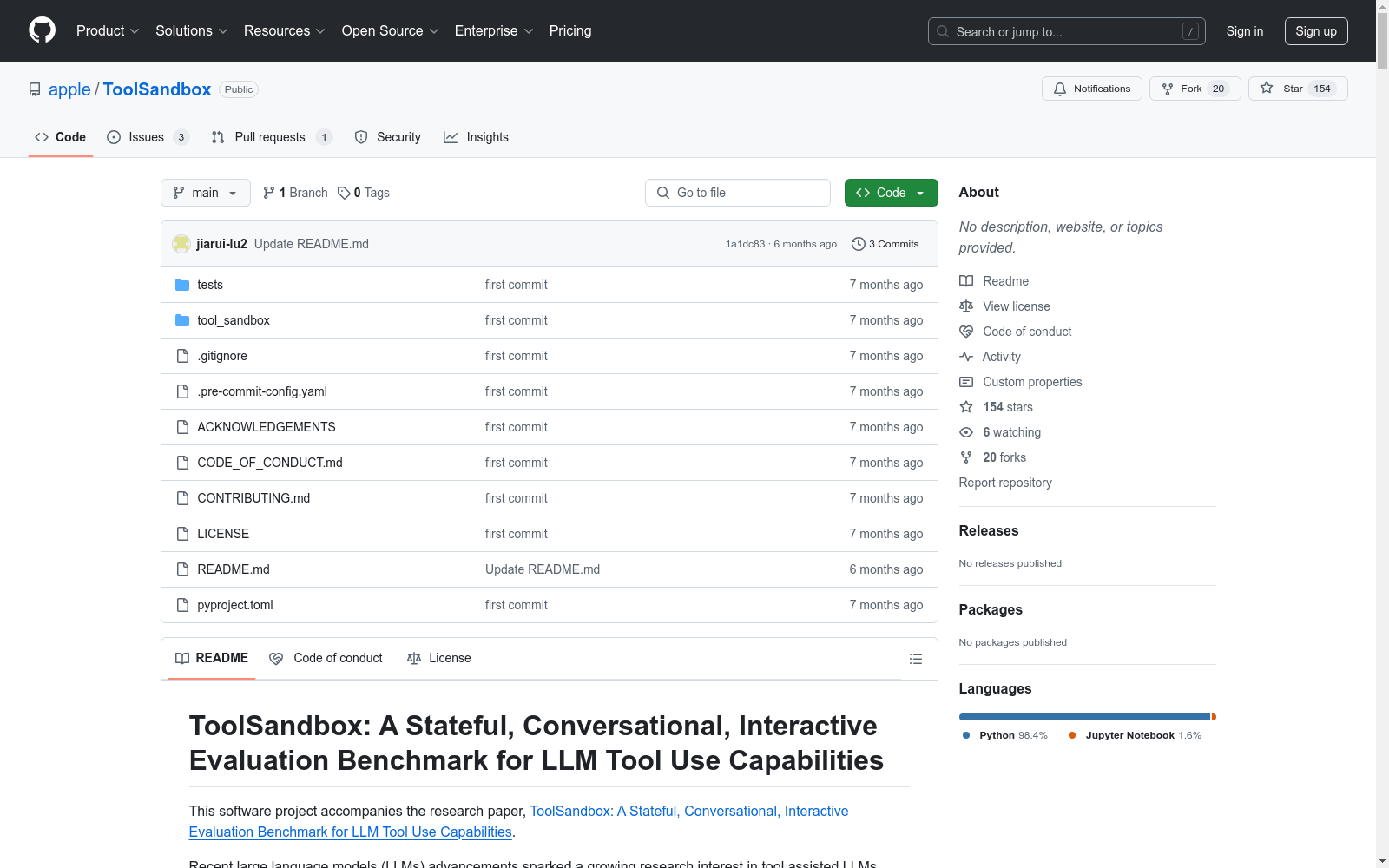
Task: Click the star icon beside 154 stars
Action: click(x=966, y=407)
